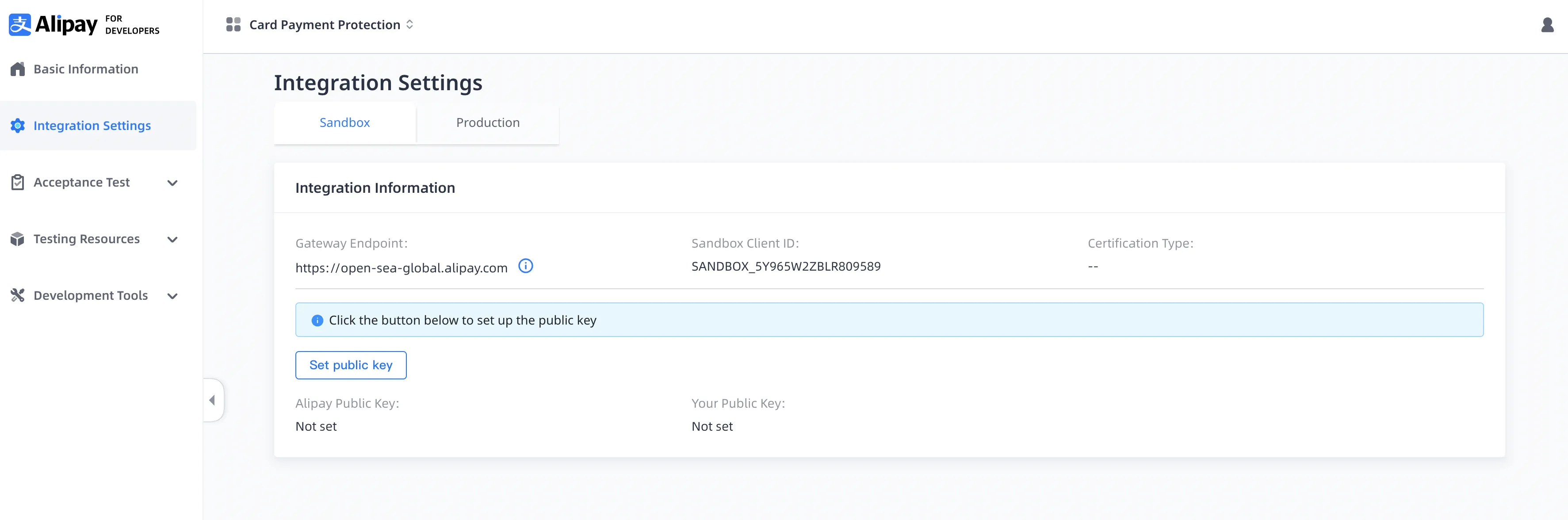Click the Development Tools wrench icon
1568x520 pixels.
(18, 296)
